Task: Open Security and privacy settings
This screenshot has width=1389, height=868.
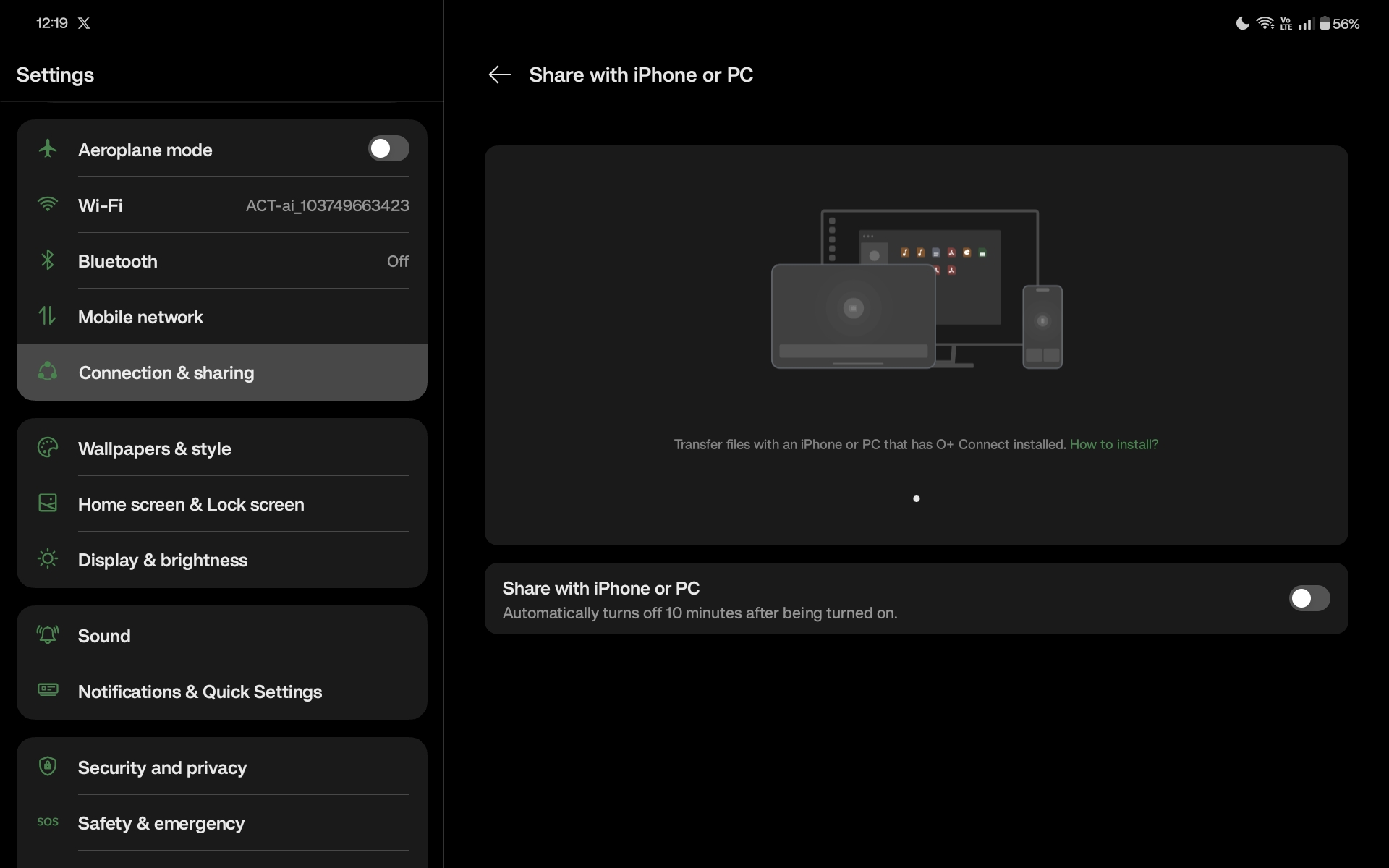Action: coord(222,767)
